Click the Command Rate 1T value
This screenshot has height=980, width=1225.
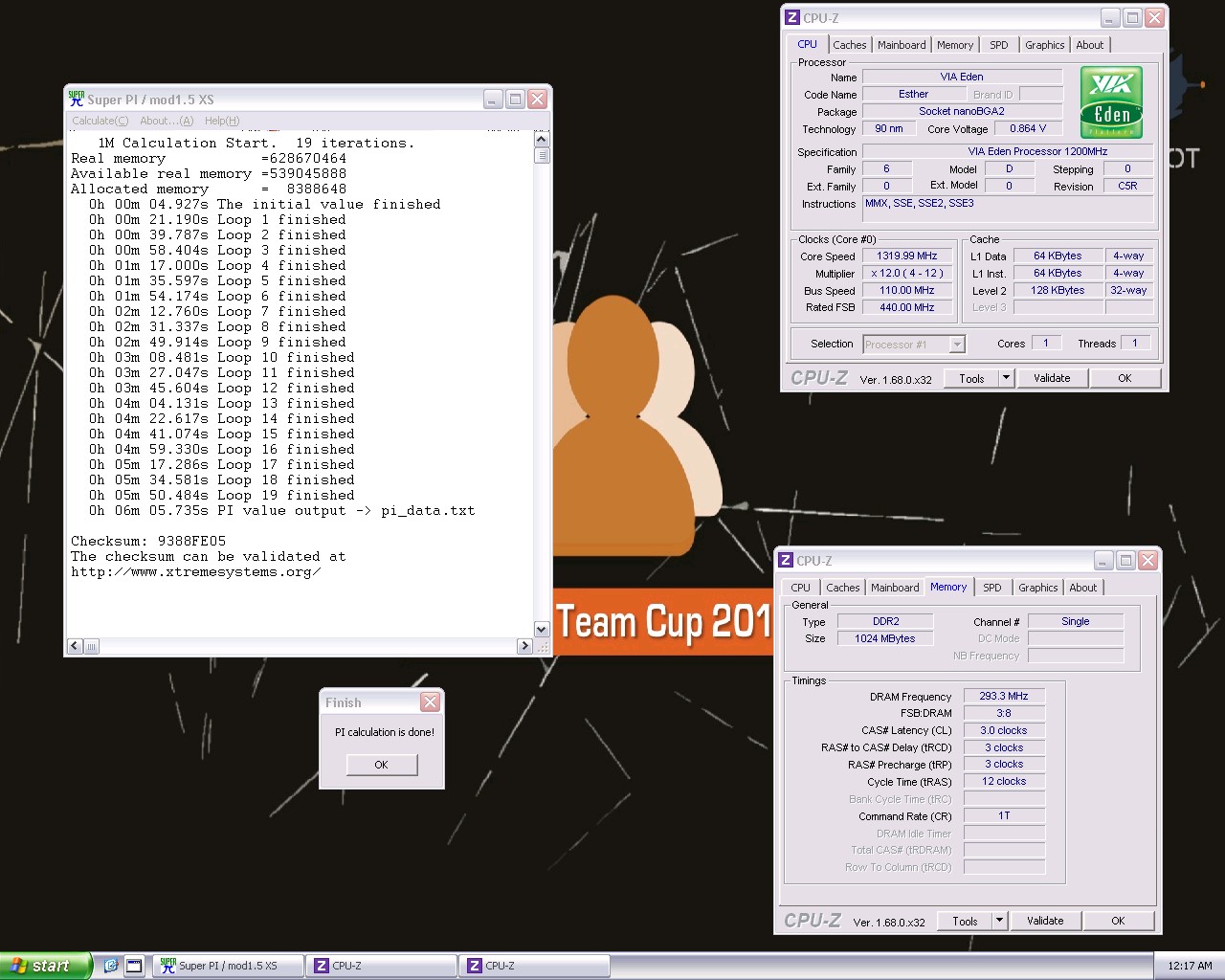pyautogui.click(x=1004, y=815)
